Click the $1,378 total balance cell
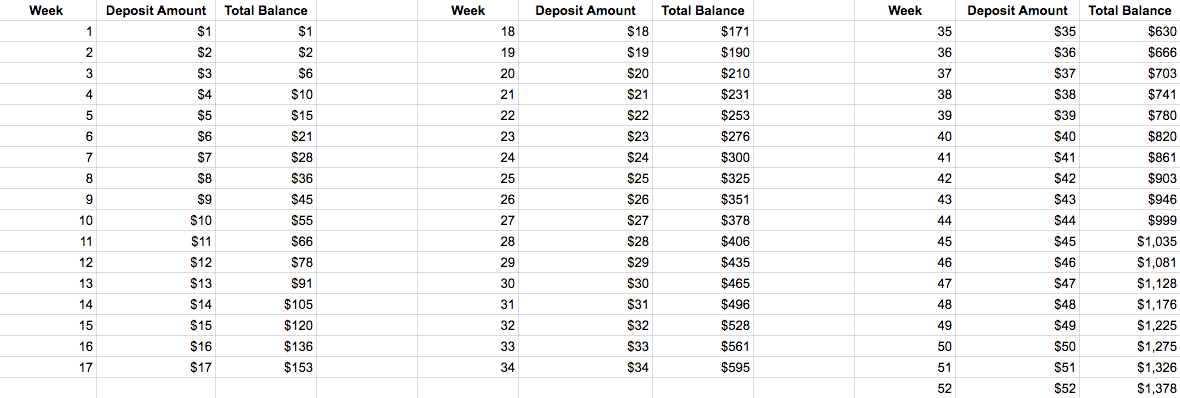The image size is (1180, 398). coord(1130,389)
